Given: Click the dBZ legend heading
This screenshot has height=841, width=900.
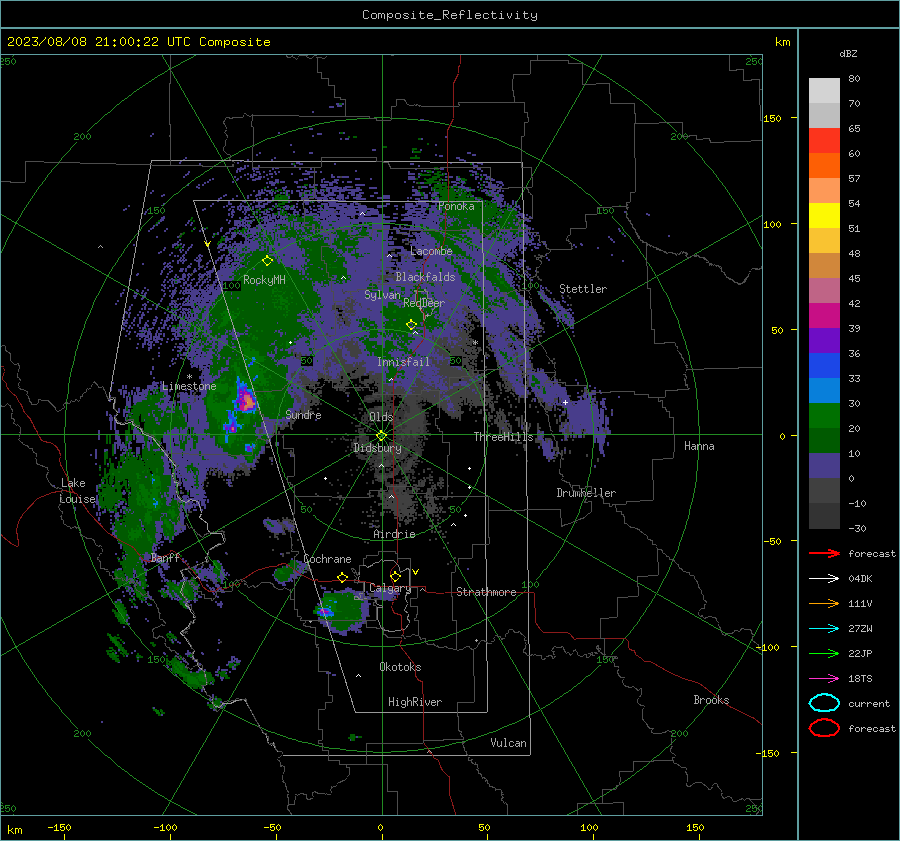Looking at the screenshot, I should [x=848, y=53].
